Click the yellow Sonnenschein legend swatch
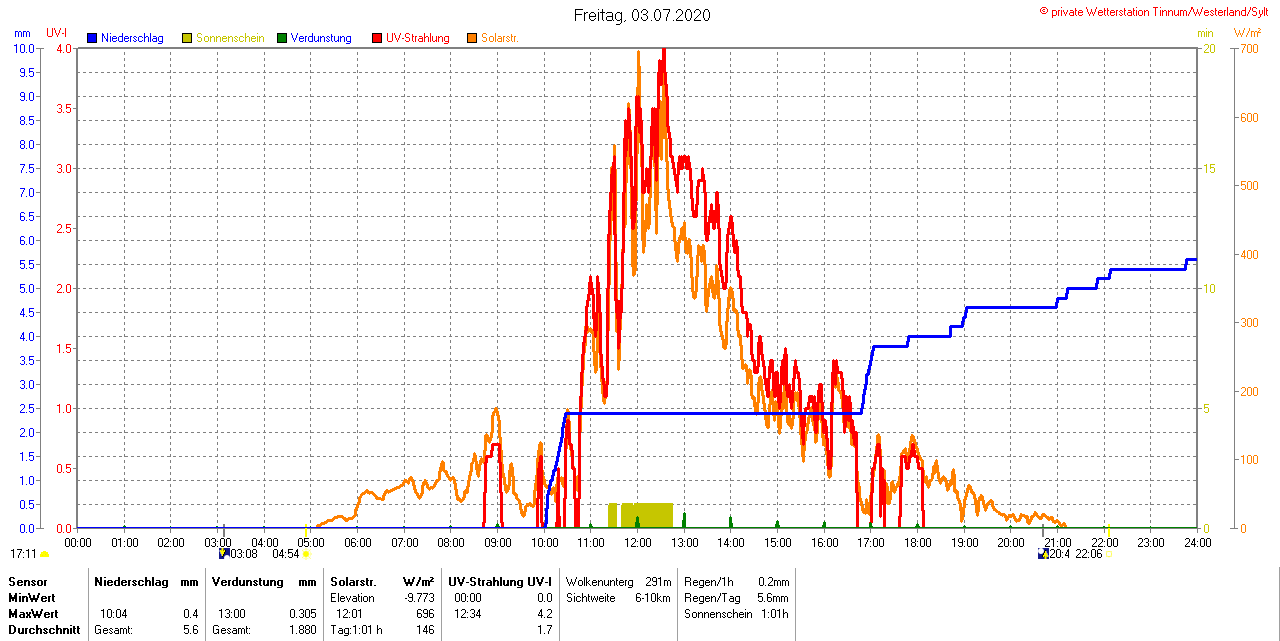This screenshot has height=641, width=1280. point(187,38)
